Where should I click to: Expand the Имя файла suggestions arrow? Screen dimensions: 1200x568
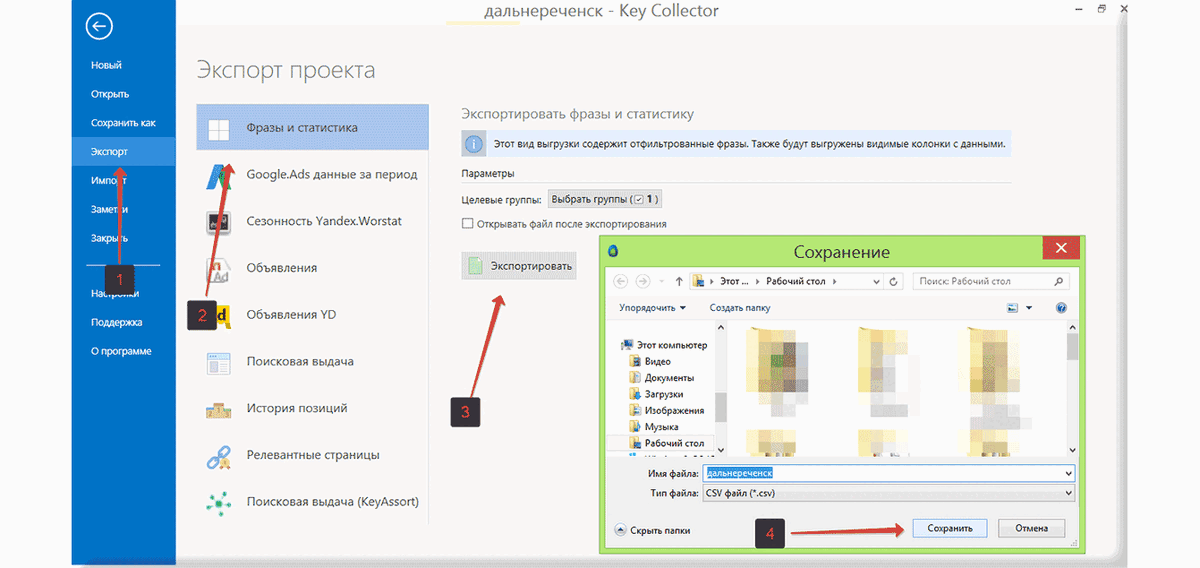(x=1069, y=473)
